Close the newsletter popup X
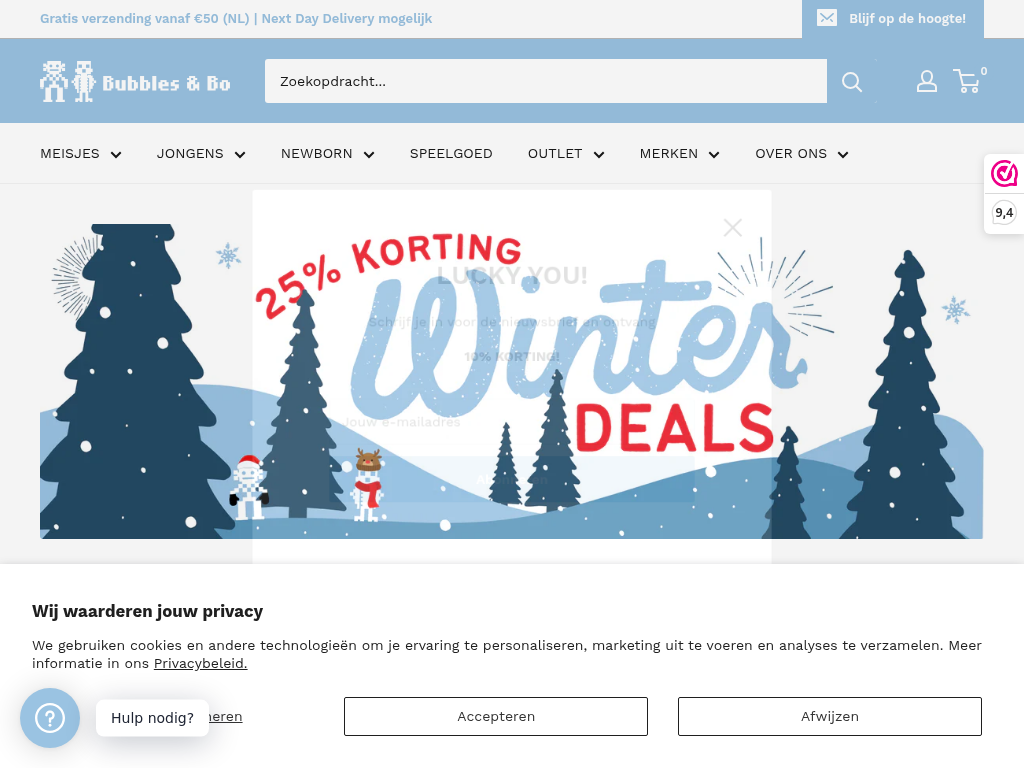The height and width of the screenshot is (768, 1024). [733, 227]
